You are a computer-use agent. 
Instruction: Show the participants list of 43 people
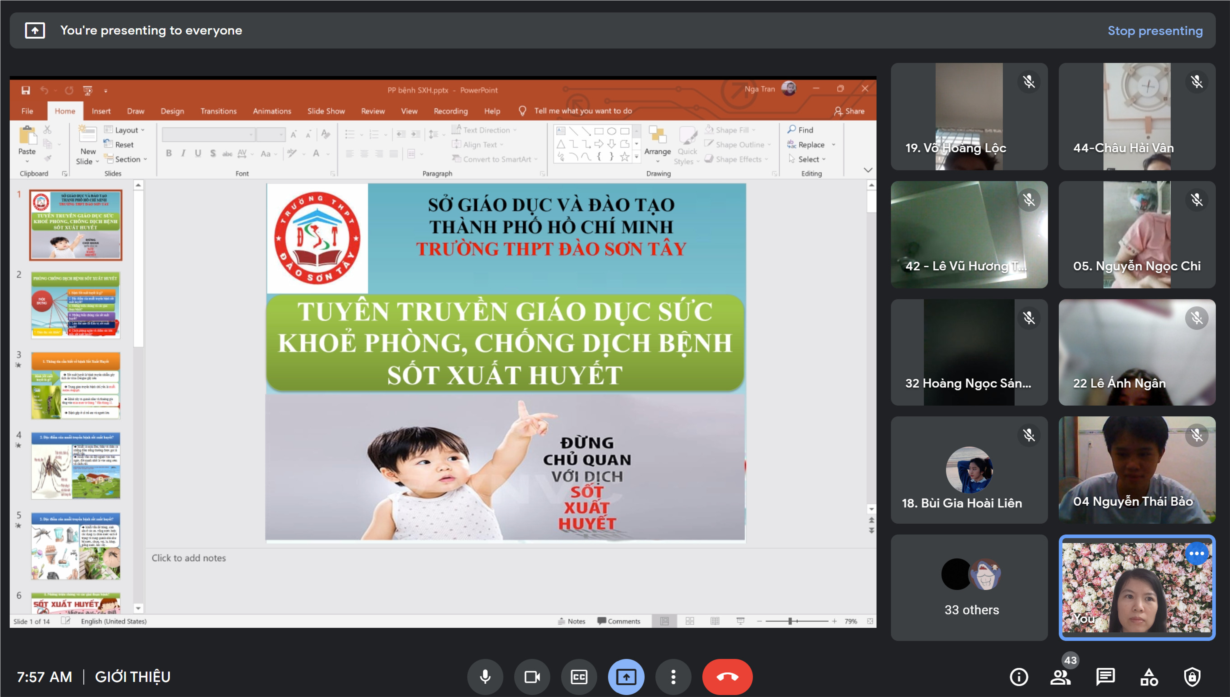1061,677
